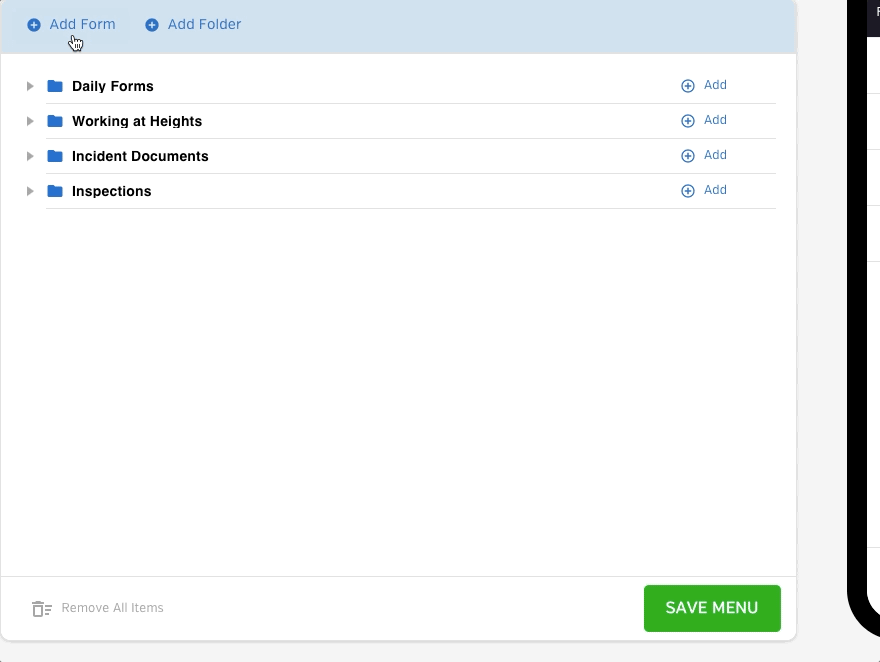
Task: Select the Working at Heights label
Action: pos(137,121)
